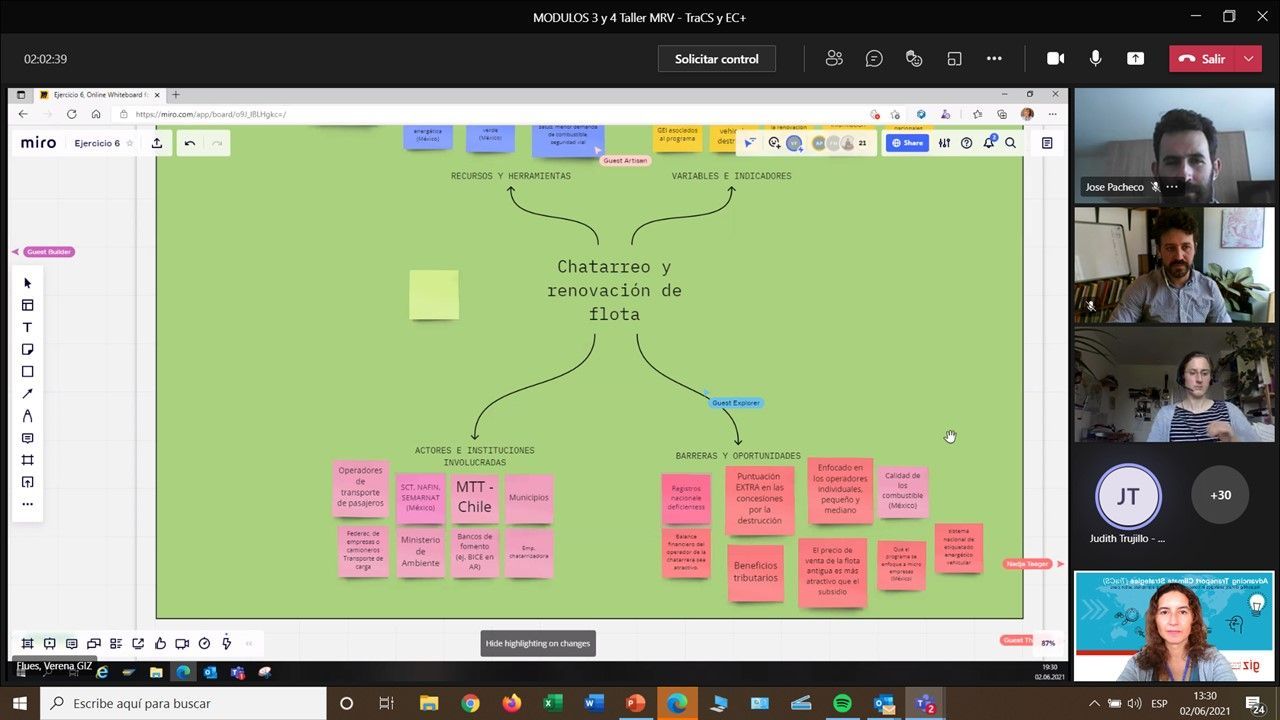This screenshot has width=1280, height=720.
Task: Collapse Miro bottom toolbar chevrons
Action: coord(249,643)
